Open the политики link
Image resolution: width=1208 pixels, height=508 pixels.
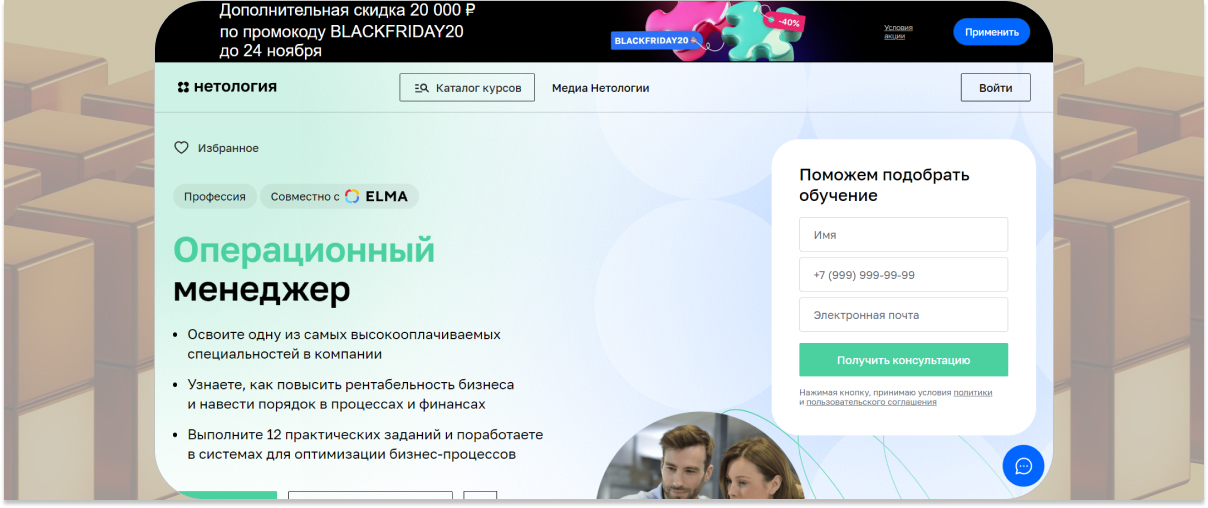point(973,393)
